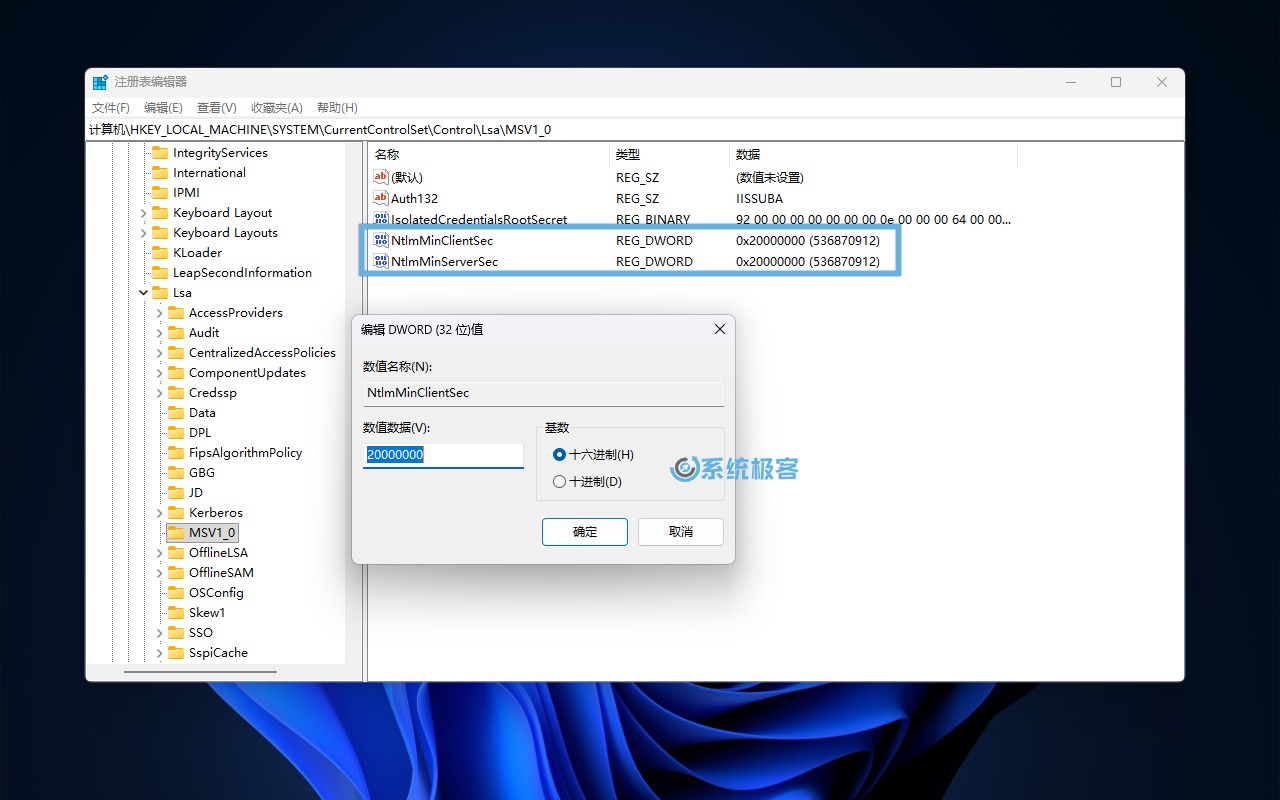The height and width of the screenshot is (800, 1280).
Task: Click the binary icon of IsolatedCredentialsRootSecret
Action: point(380,219)
